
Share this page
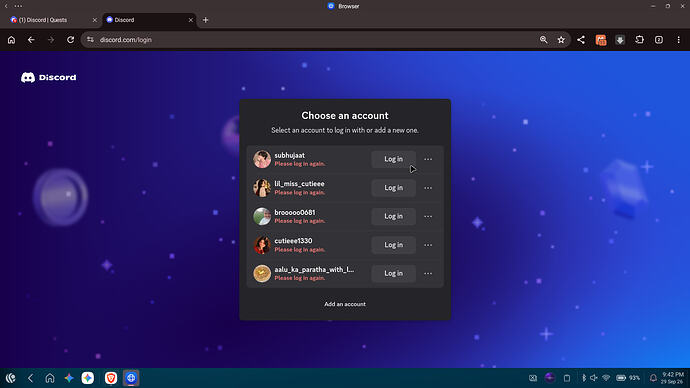581,40
